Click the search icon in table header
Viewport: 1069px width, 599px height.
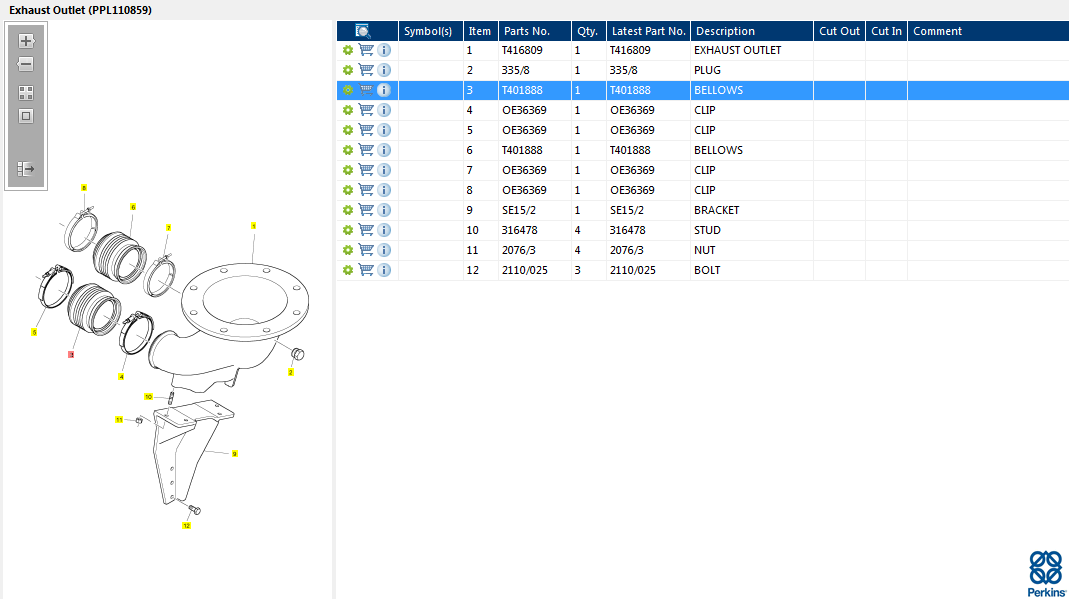363,31
